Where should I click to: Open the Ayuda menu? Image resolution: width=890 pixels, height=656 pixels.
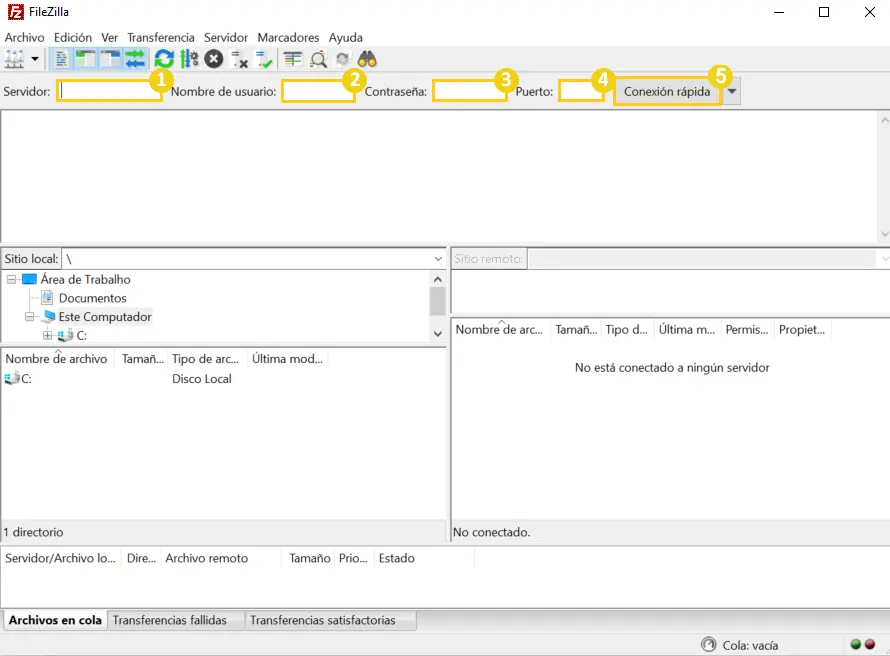click(x=346, y=37)
